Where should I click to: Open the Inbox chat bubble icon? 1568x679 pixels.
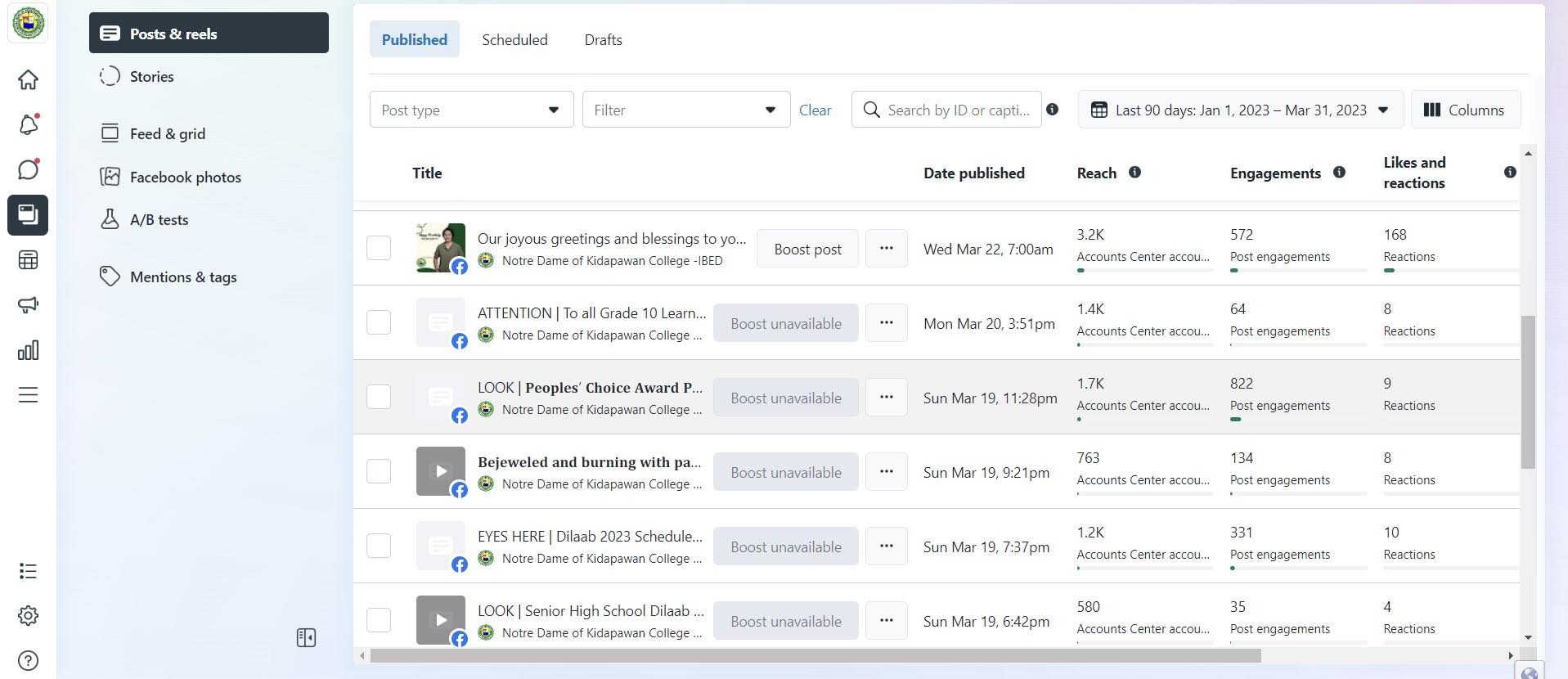click(28, 170)
